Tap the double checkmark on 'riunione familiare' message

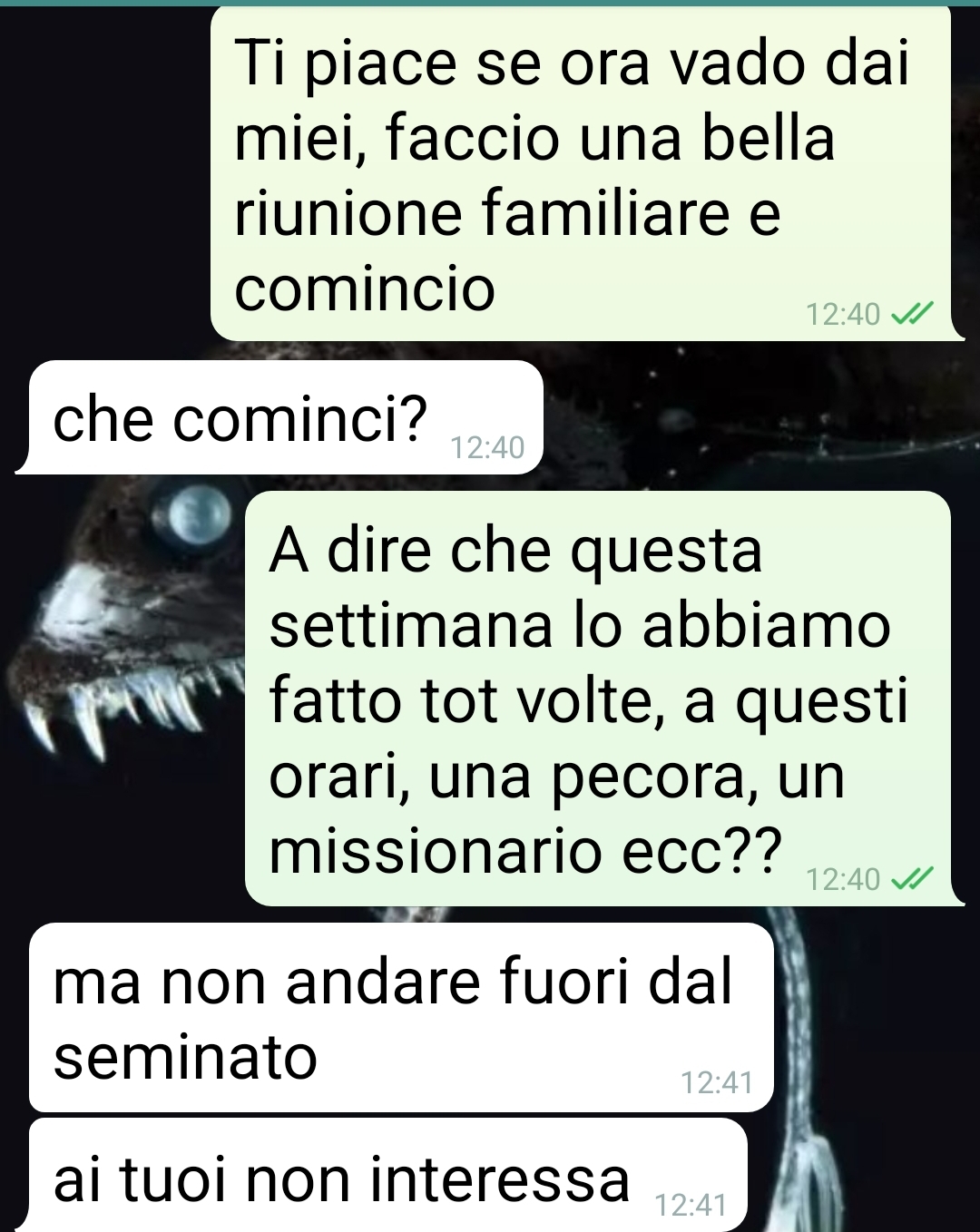pos(912,314)
